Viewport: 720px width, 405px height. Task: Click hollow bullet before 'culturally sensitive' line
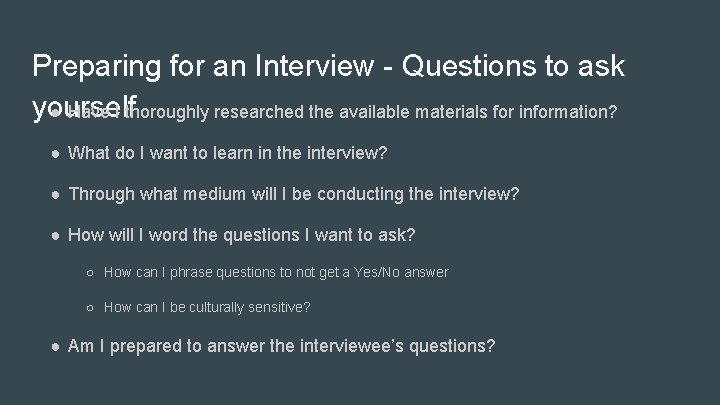(90, 308)
